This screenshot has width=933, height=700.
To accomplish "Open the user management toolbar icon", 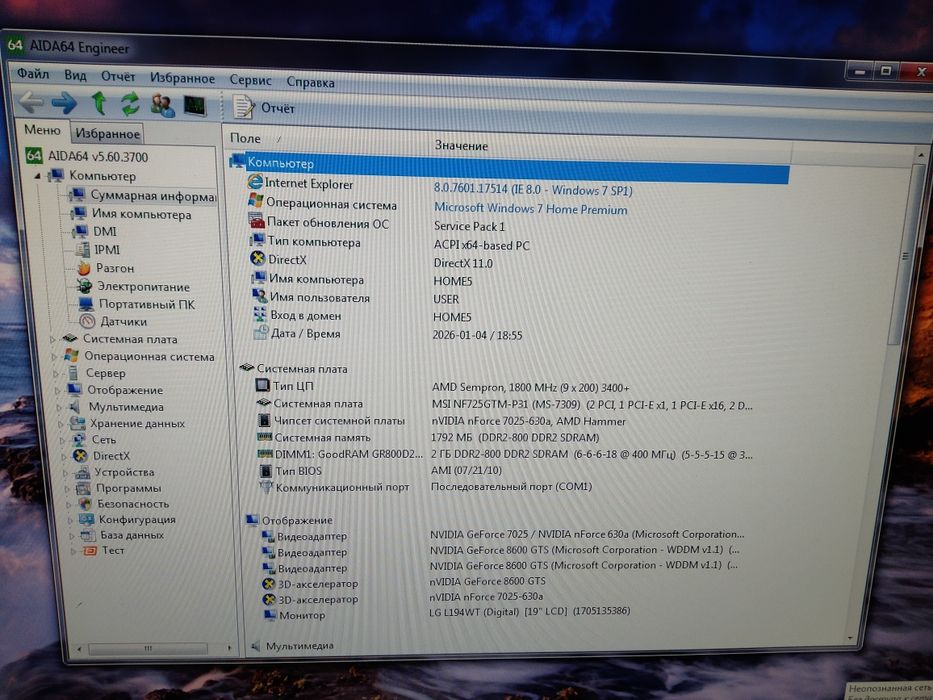I will (162, 105).
